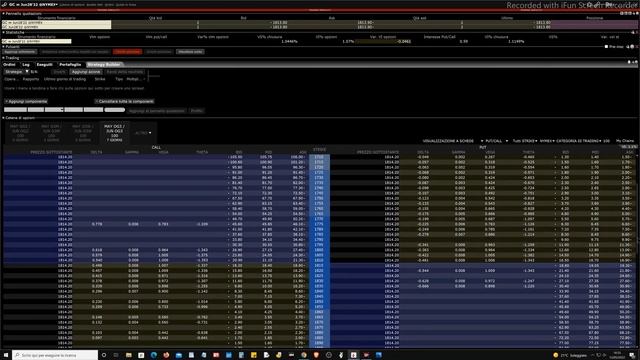Click the -0.0461 statistic value
Viewport: 640px width, 360px height.
pos(404,41)
